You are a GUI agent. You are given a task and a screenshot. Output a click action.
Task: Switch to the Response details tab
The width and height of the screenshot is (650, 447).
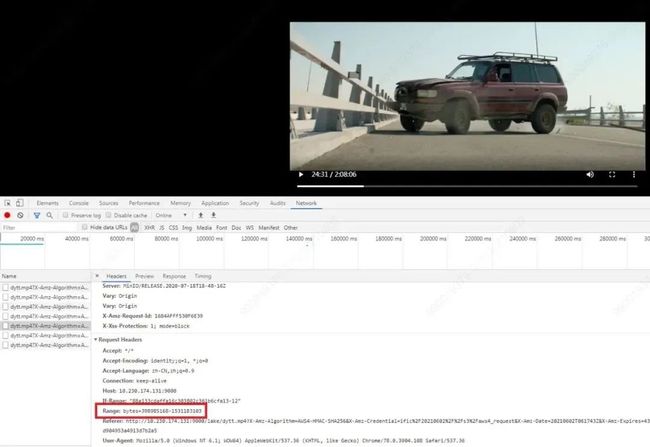(x=174, y=276)
